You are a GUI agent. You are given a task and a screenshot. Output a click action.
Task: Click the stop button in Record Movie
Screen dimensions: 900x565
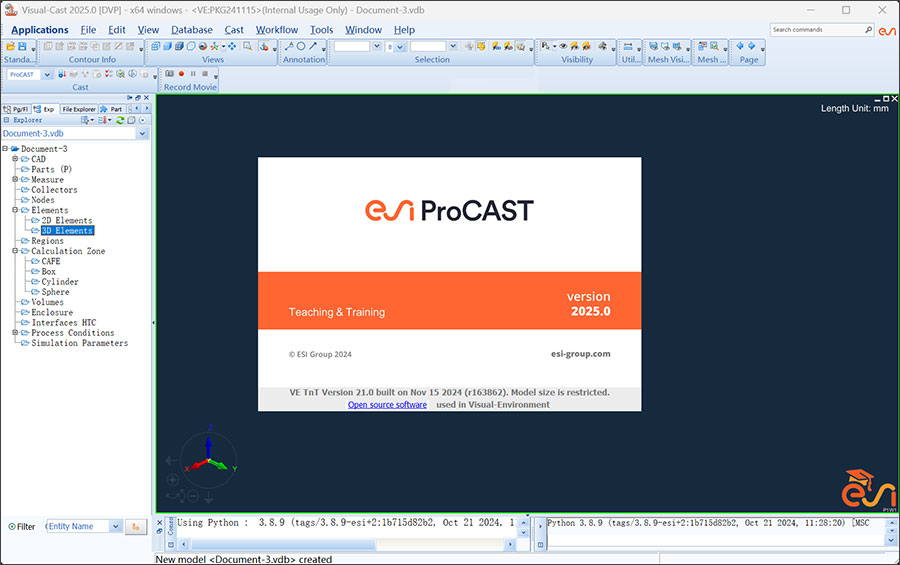pyautogui.click(x=205, y=73)
